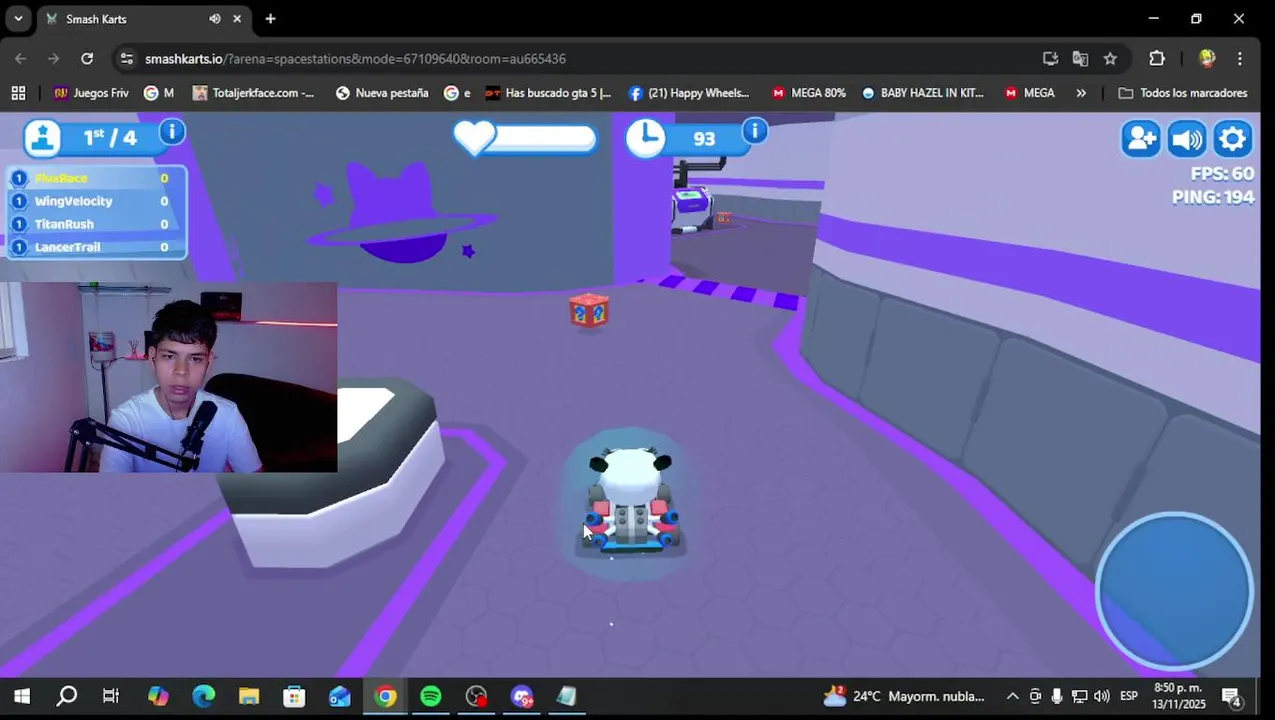Open the Juegos Friv bookmark
Image resolution: width=1275 pixels, height=720 pixels.
(91, 93)
